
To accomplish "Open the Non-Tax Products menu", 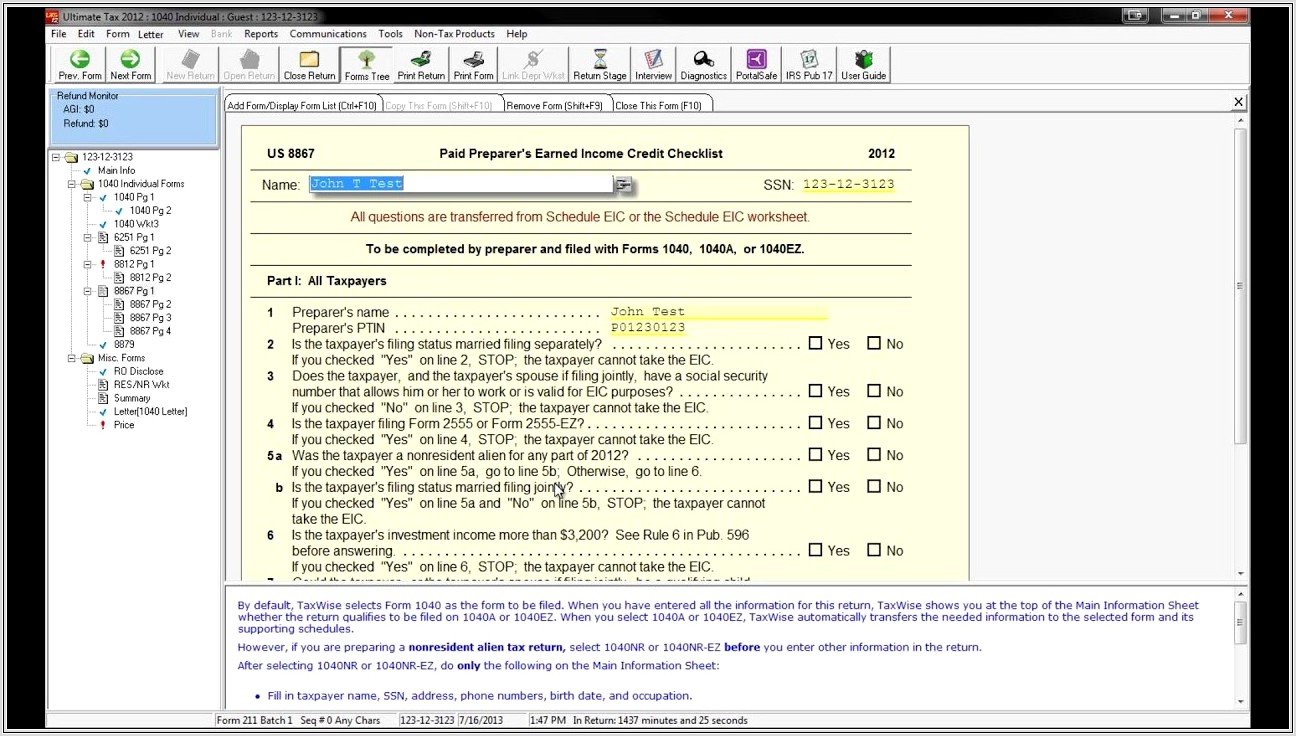I will point(454,34).
